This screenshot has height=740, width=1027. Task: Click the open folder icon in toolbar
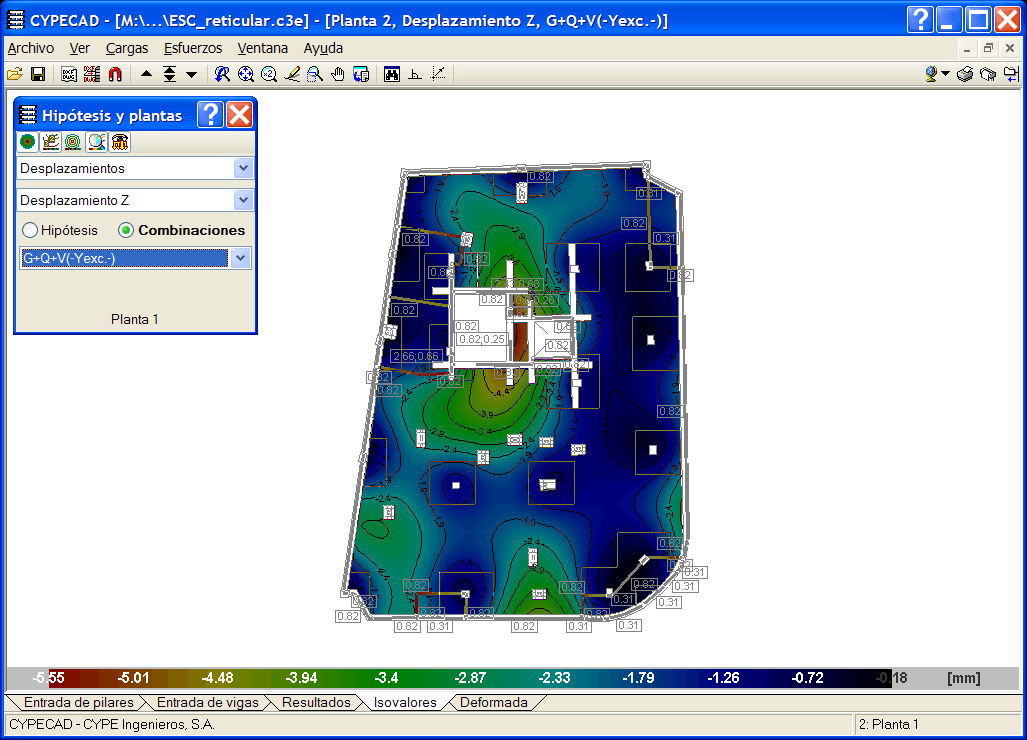[14, 74]
